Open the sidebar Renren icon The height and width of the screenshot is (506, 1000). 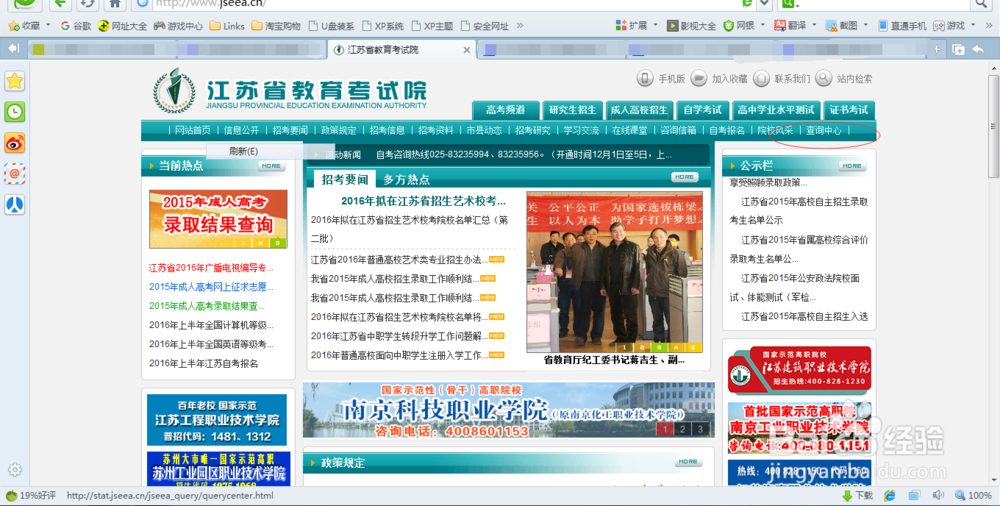15,205
